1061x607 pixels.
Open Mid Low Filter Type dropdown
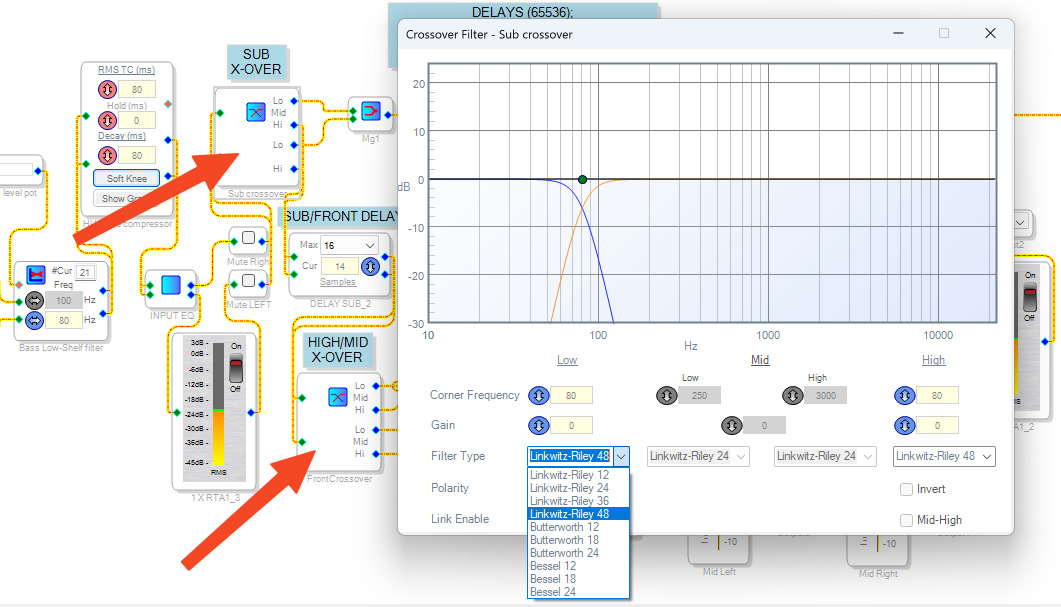(x=698, y=457)
